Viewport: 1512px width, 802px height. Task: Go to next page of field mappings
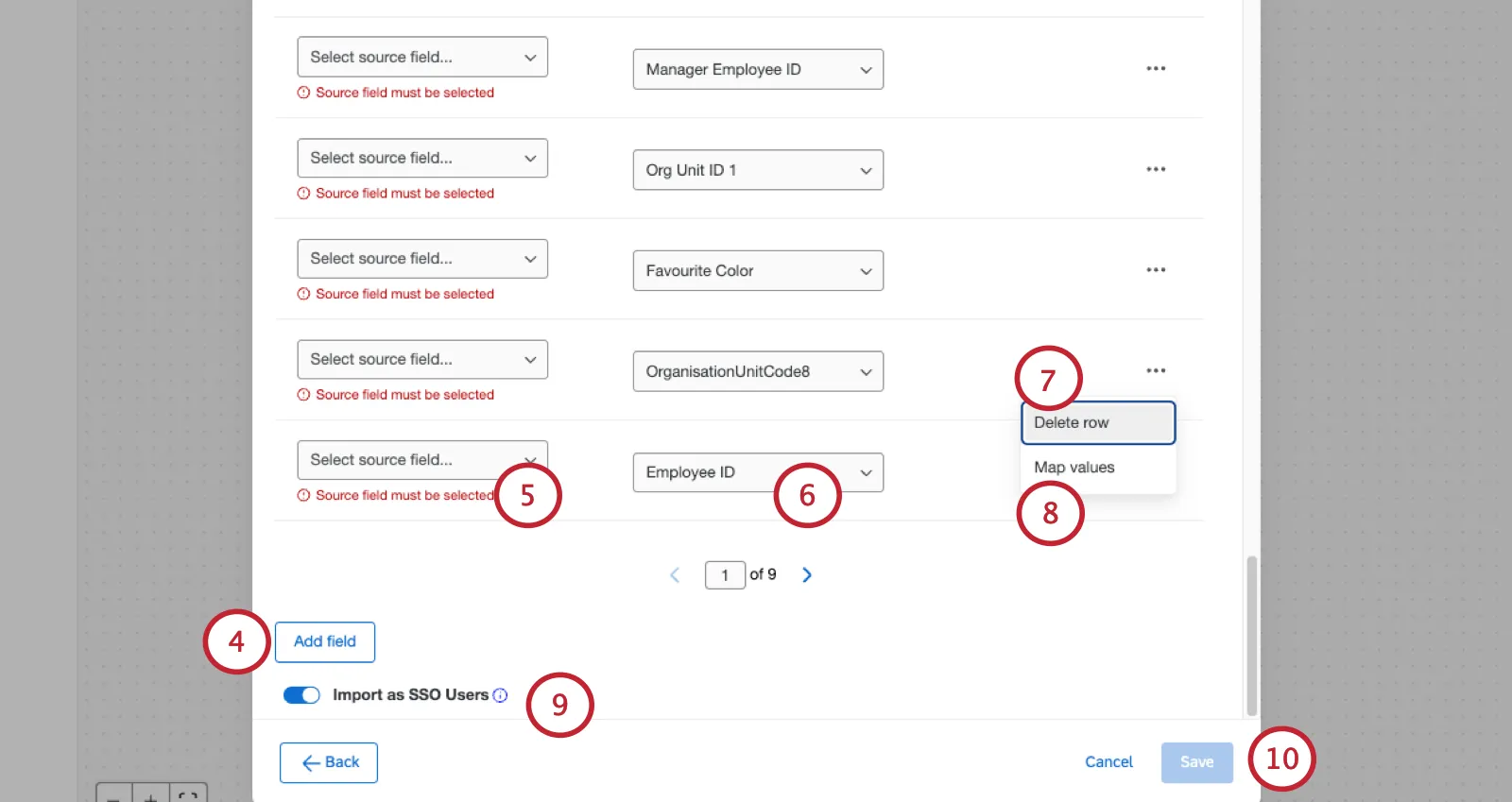click(807, 575)
